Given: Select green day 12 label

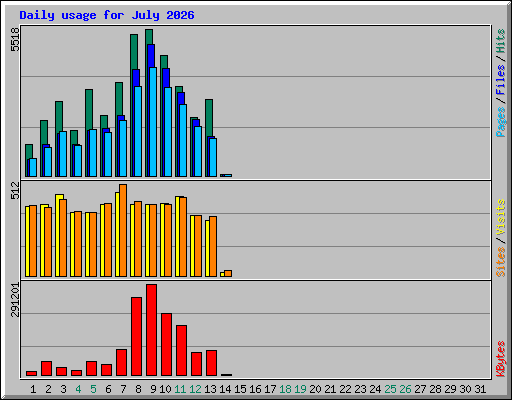Looking at the screenshot, I should pos(195,389).
